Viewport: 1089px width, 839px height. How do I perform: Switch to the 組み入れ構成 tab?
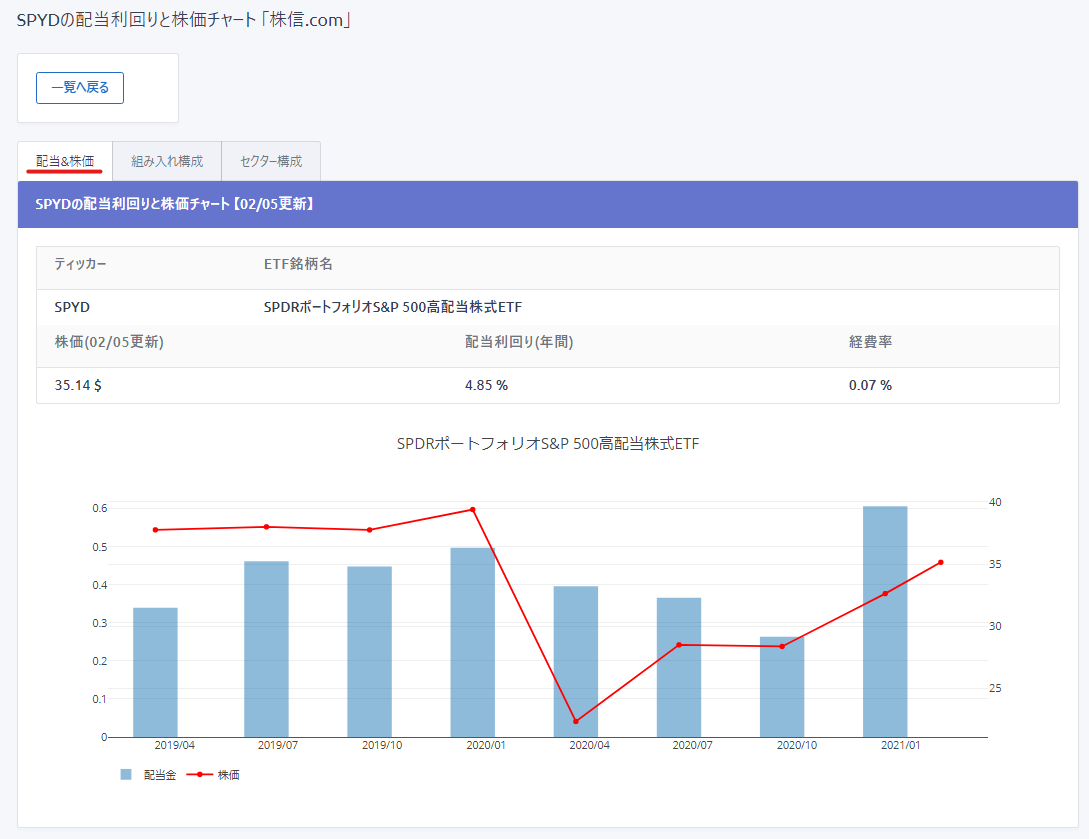167,161
